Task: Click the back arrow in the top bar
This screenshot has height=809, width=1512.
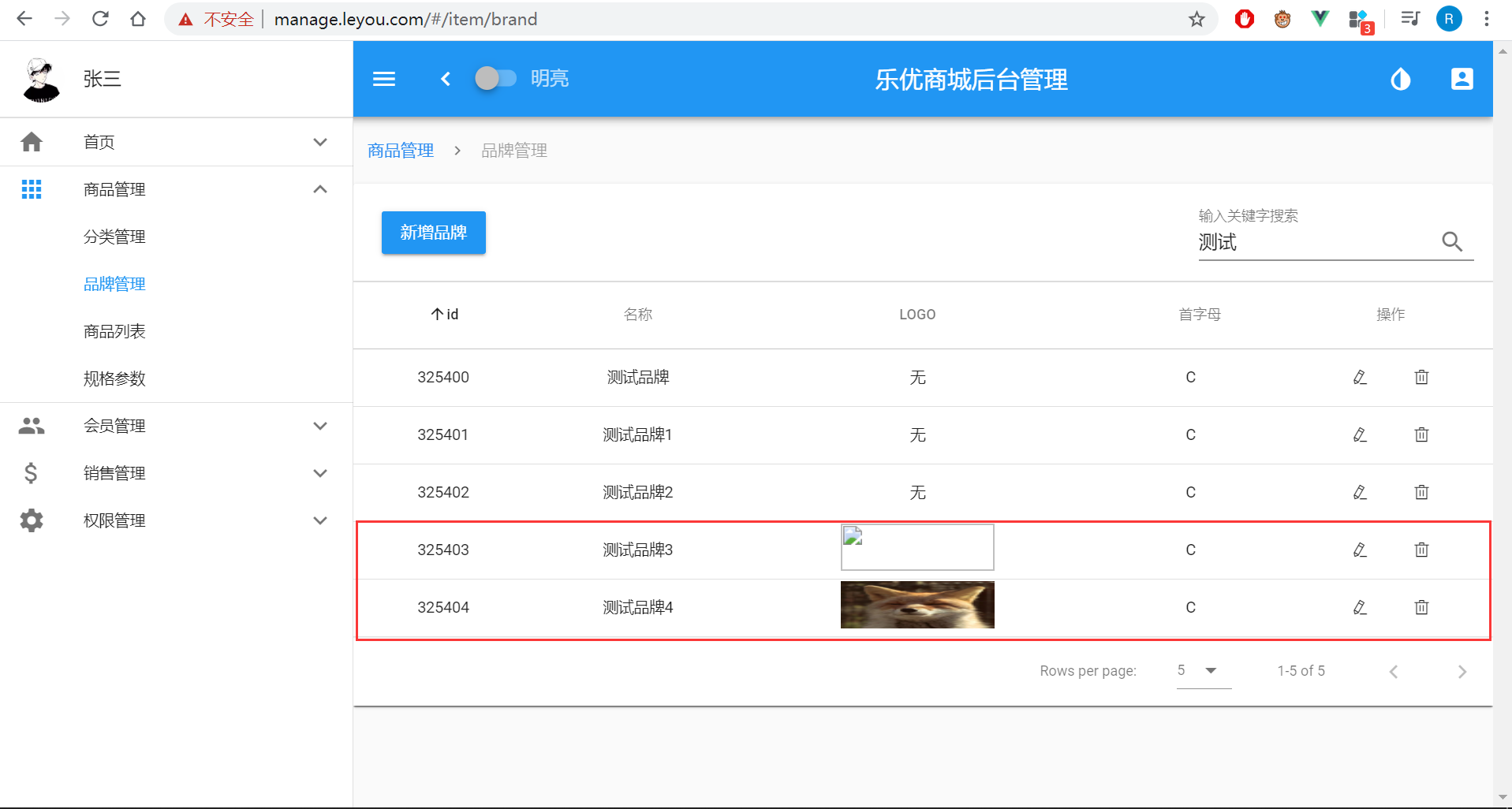Action: coord(445,79)
